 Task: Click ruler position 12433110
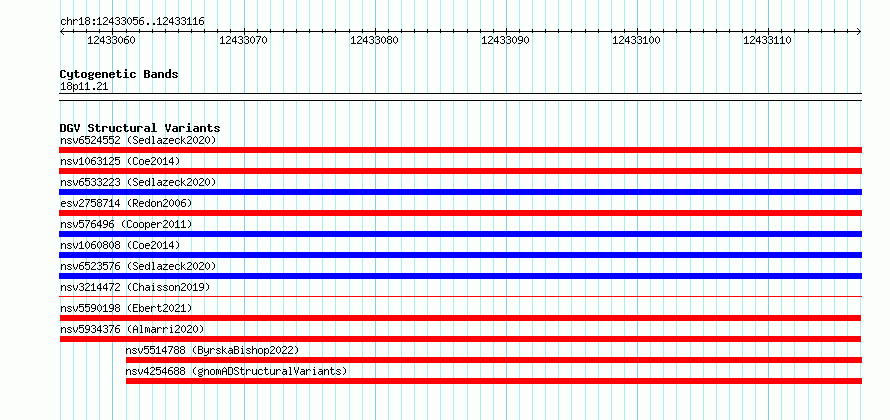pos(767,40)
